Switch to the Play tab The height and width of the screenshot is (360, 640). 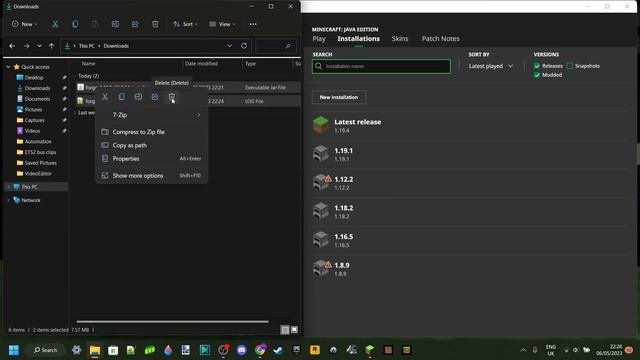click(319, 39)
